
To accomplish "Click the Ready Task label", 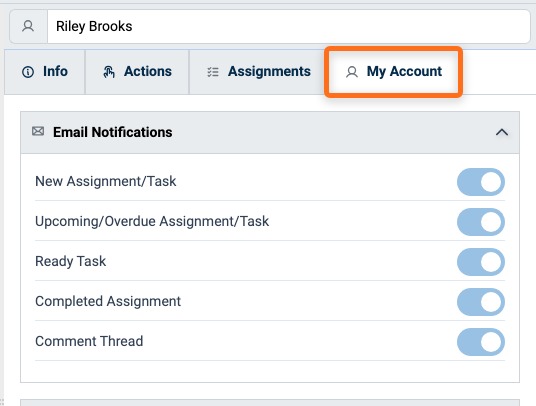I will 70,261.
